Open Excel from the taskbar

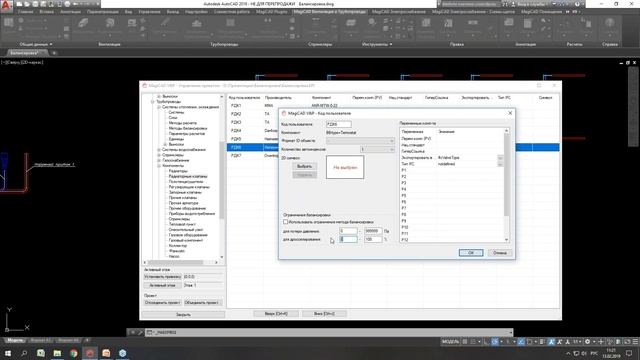pos(41,353)
